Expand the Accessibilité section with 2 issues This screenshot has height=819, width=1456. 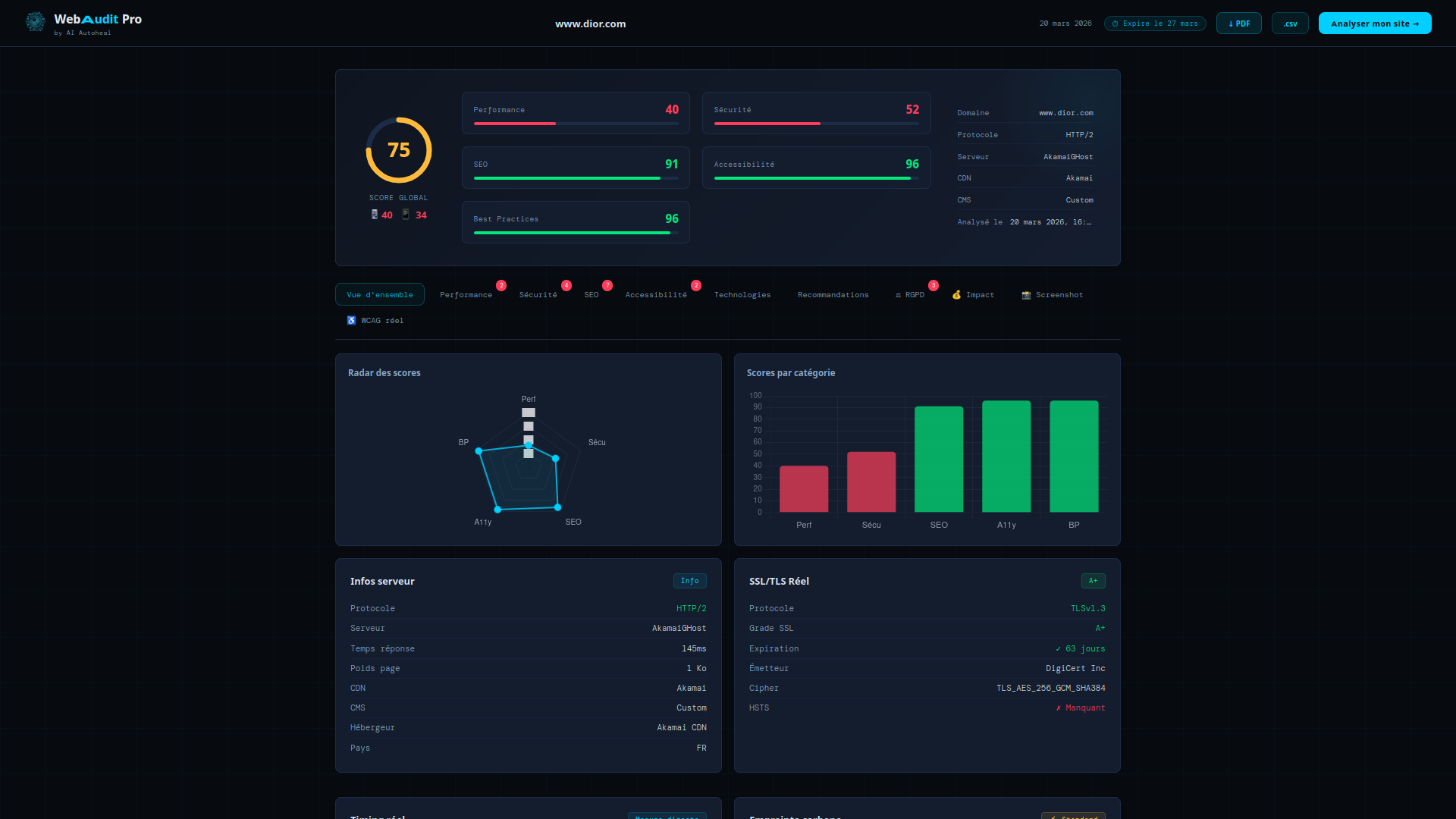656,294
